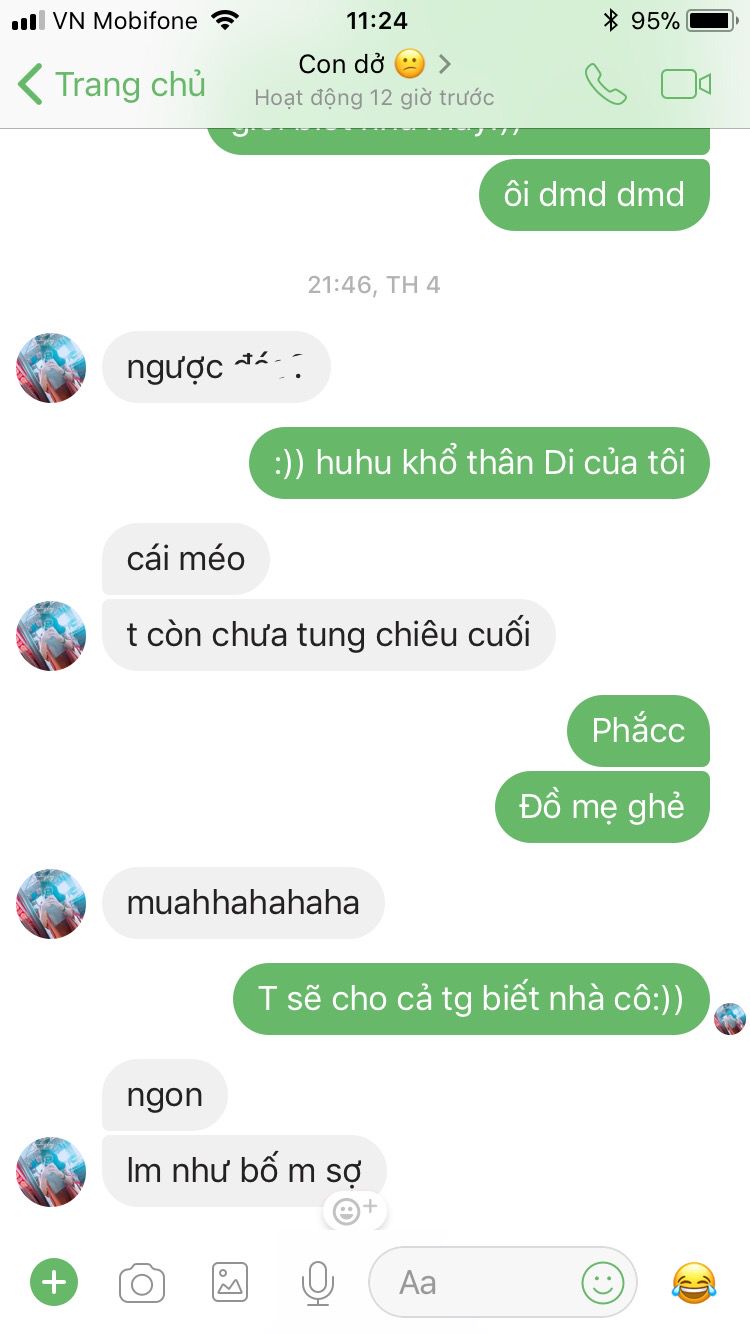Tap the voice call phone icon

[x=605, y=85]
